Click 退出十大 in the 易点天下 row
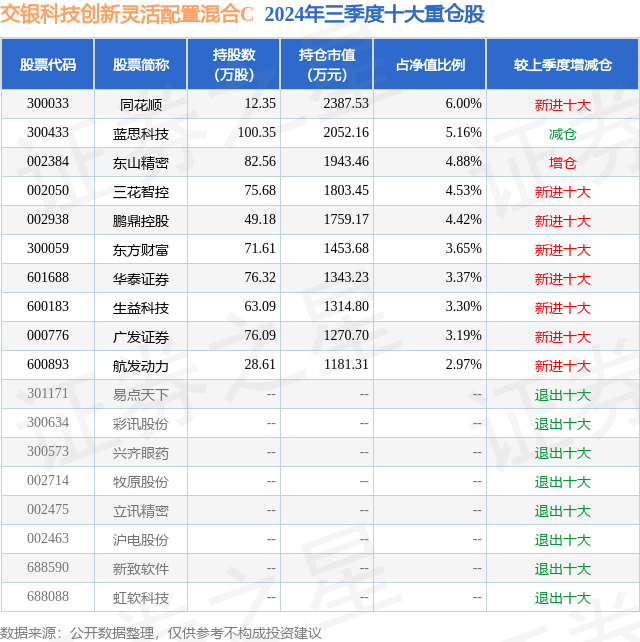The image size is (640, 642). click(563, 395)
